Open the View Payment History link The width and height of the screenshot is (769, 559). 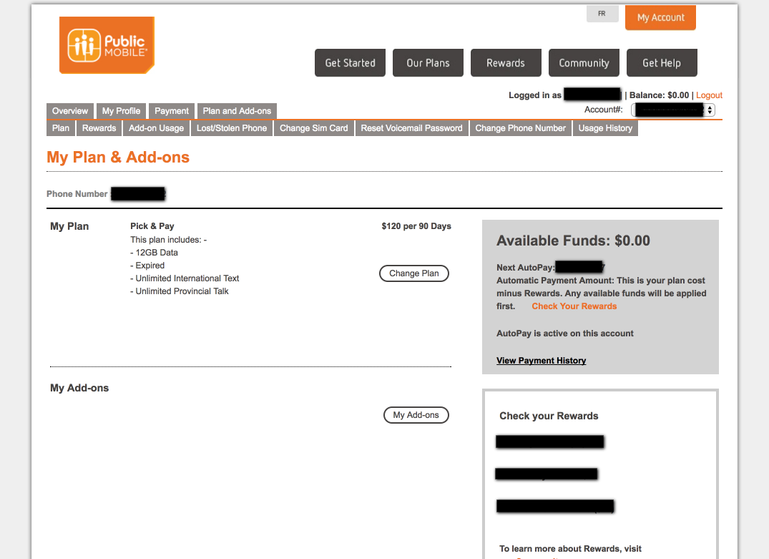541,360
